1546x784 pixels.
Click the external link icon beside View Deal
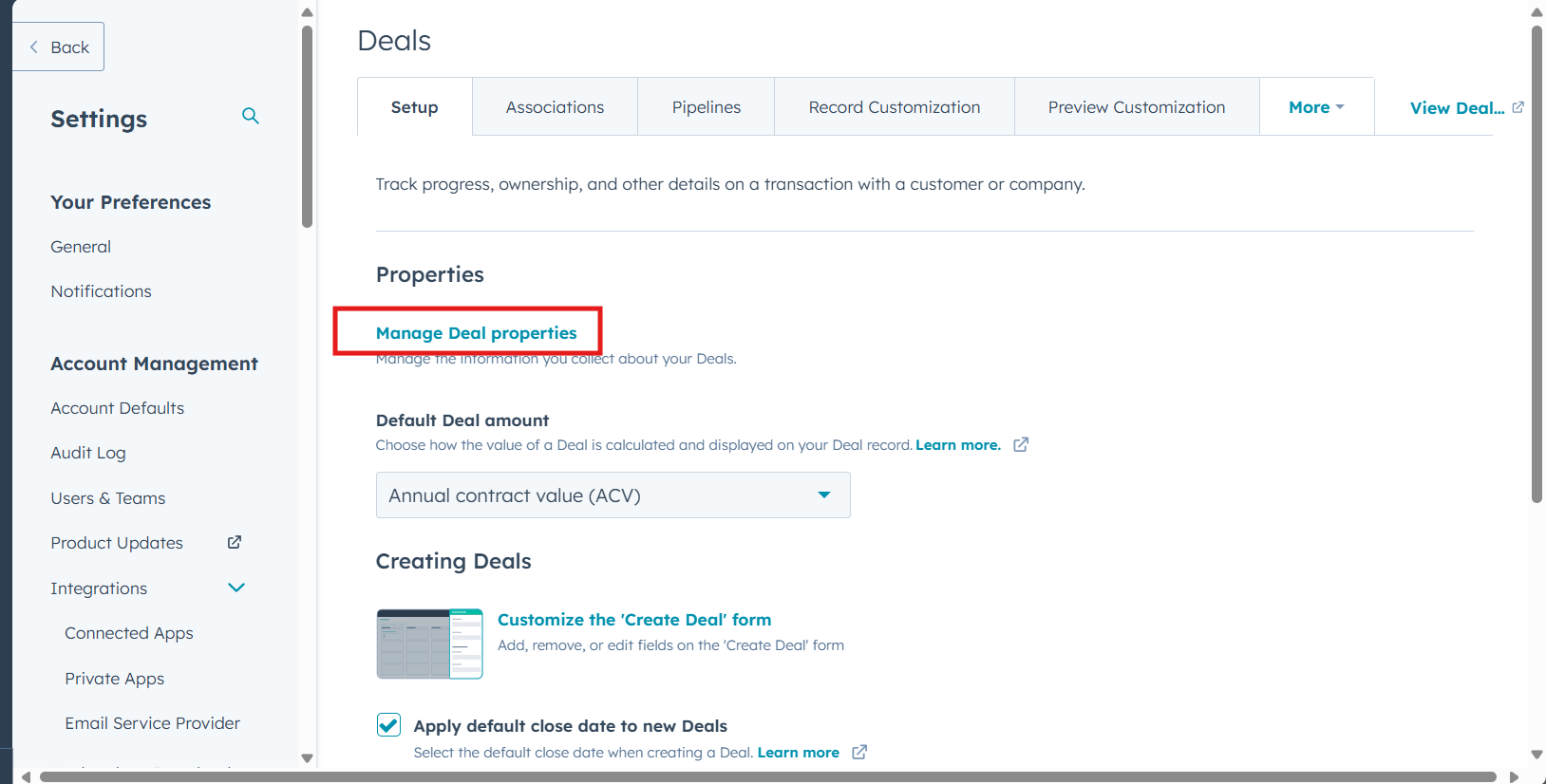tap(1518, 107)
